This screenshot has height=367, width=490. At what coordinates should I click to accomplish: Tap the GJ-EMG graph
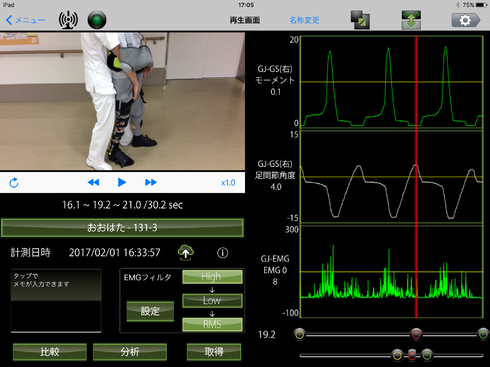pos(392,272)
